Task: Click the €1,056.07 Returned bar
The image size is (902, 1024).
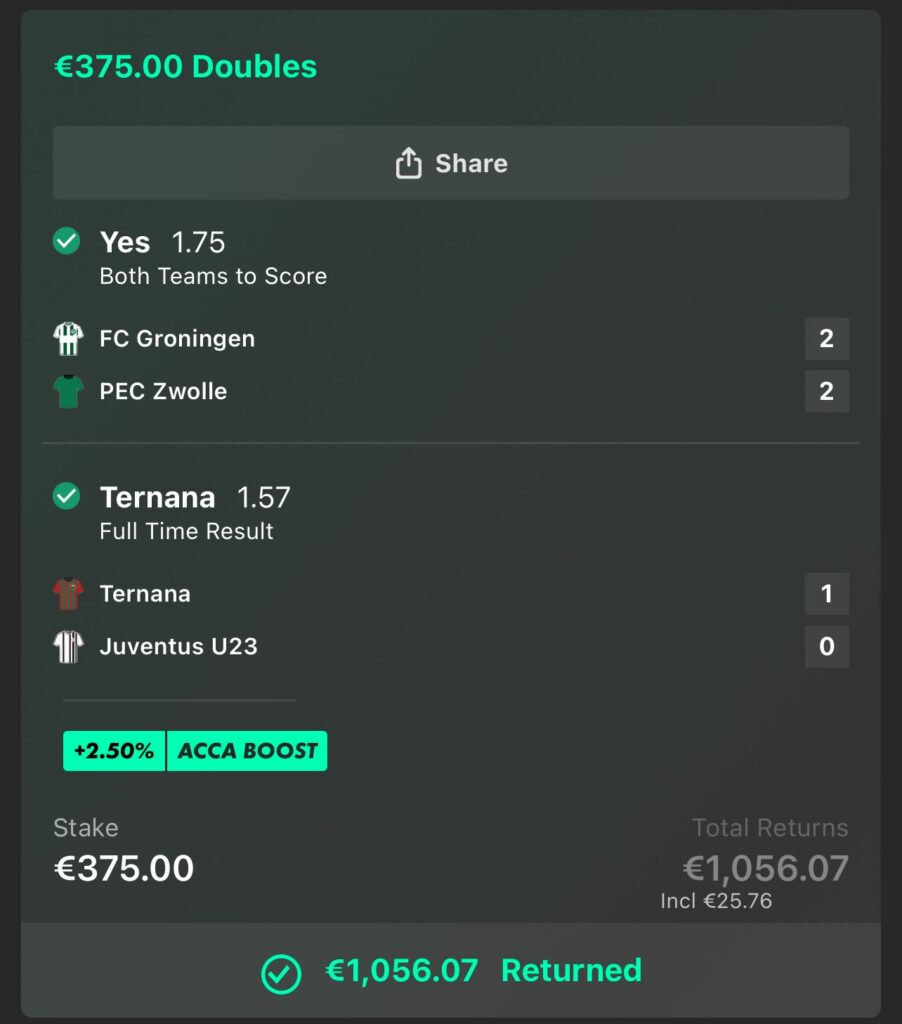Action: coord(450,971)
